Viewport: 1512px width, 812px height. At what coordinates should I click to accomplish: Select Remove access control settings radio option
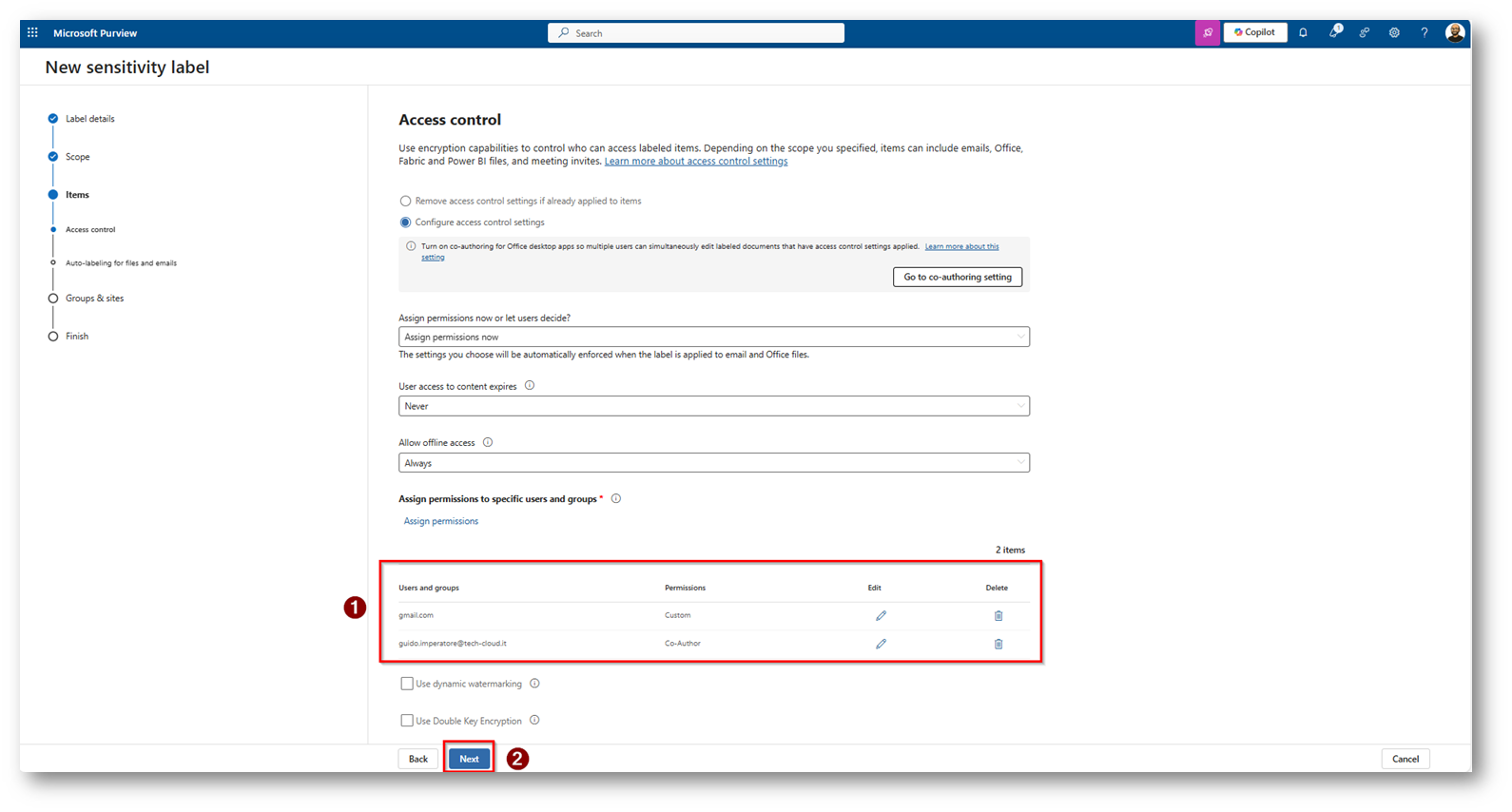[x=406, y=201]
